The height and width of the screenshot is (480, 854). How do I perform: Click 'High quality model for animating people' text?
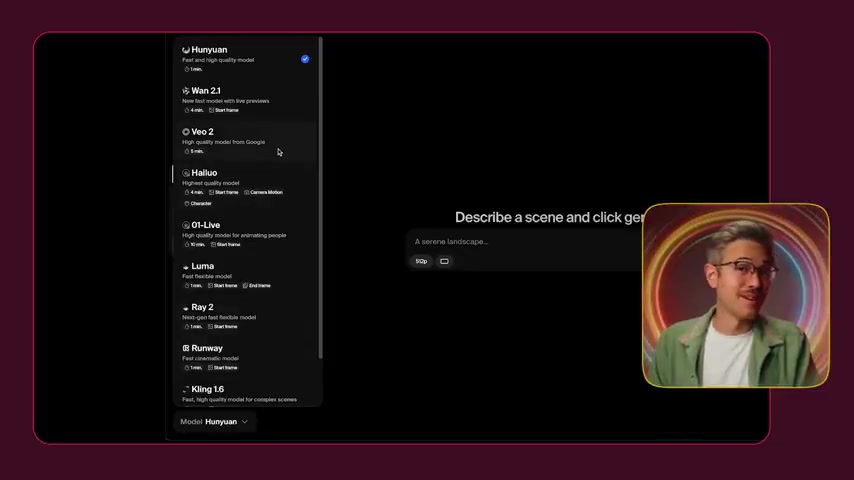[234, 235]
